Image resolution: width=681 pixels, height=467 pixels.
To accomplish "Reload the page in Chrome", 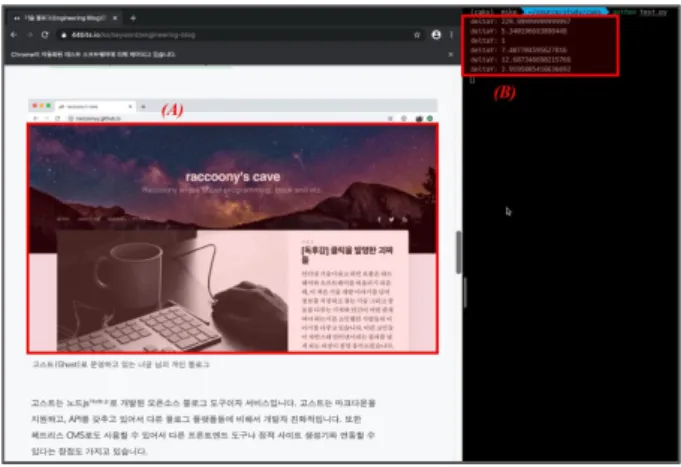I will [x=45, y=35].
